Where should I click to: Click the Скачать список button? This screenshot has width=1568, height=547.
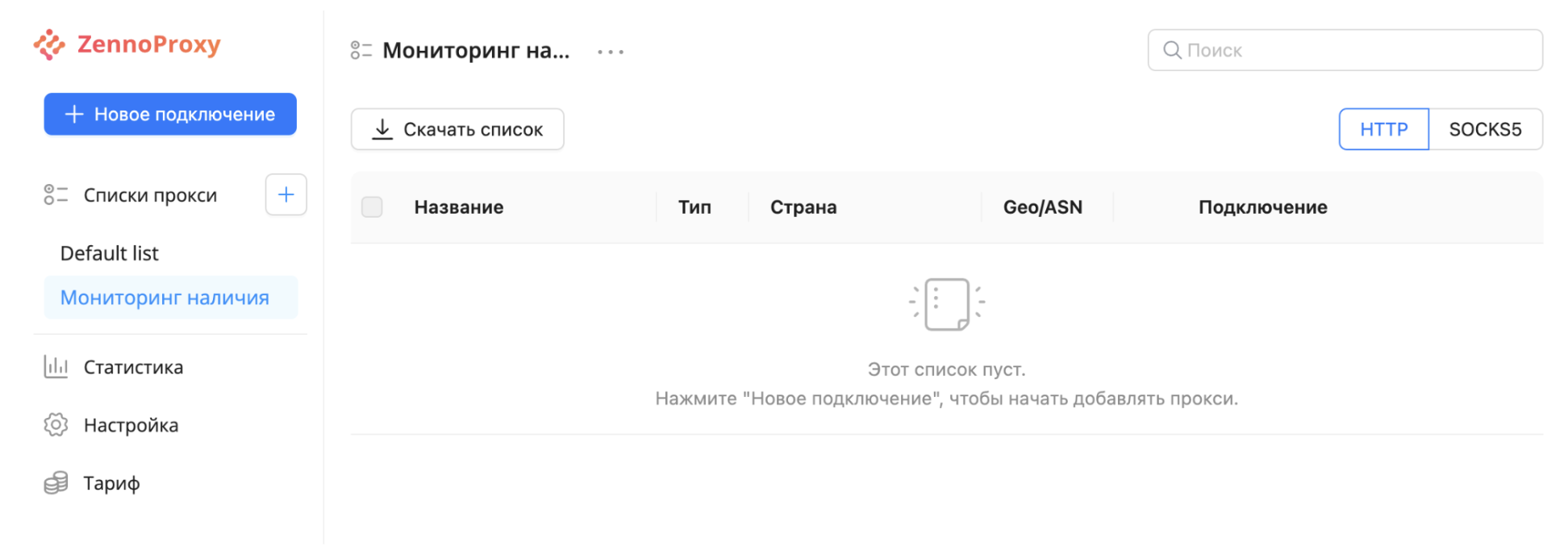[457, 129]
